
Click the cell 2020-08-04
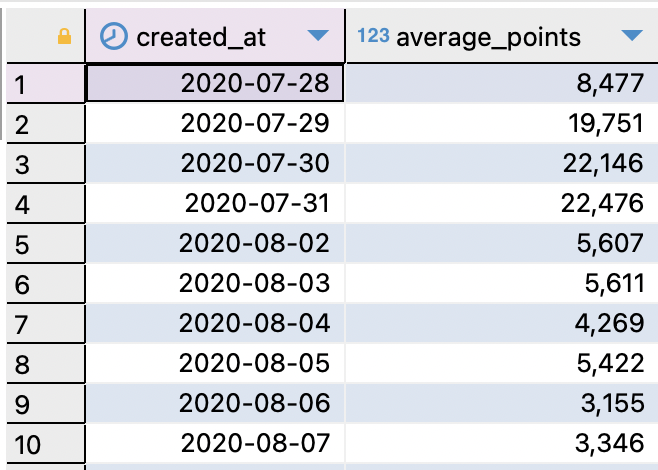215,324
